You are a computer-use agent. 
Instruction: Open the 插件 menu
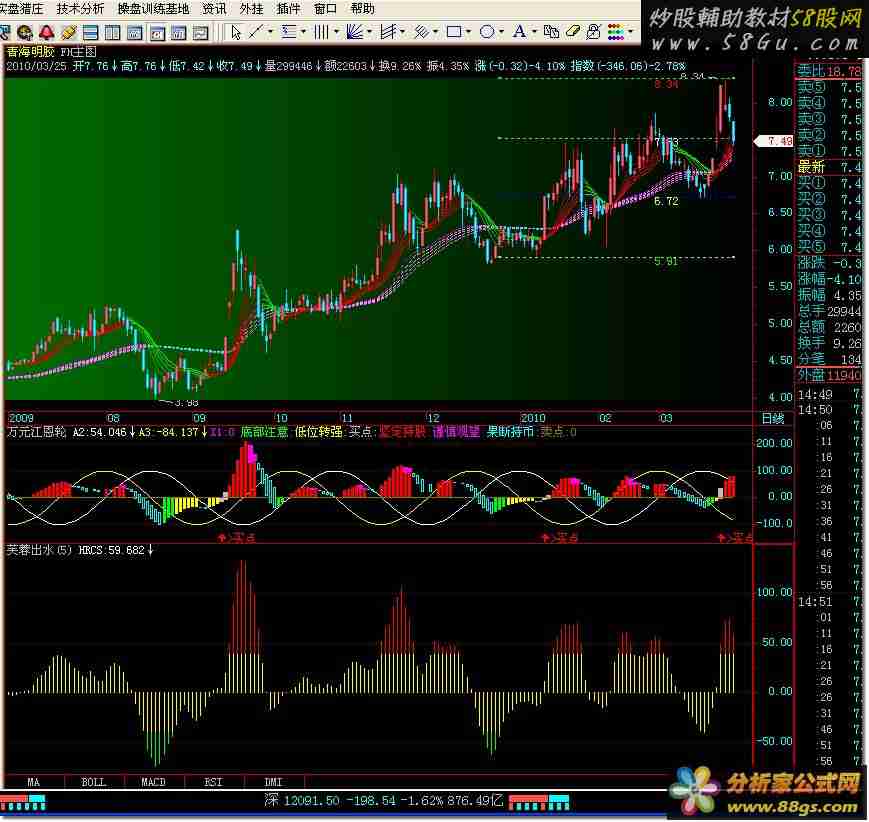pos(289,9)
